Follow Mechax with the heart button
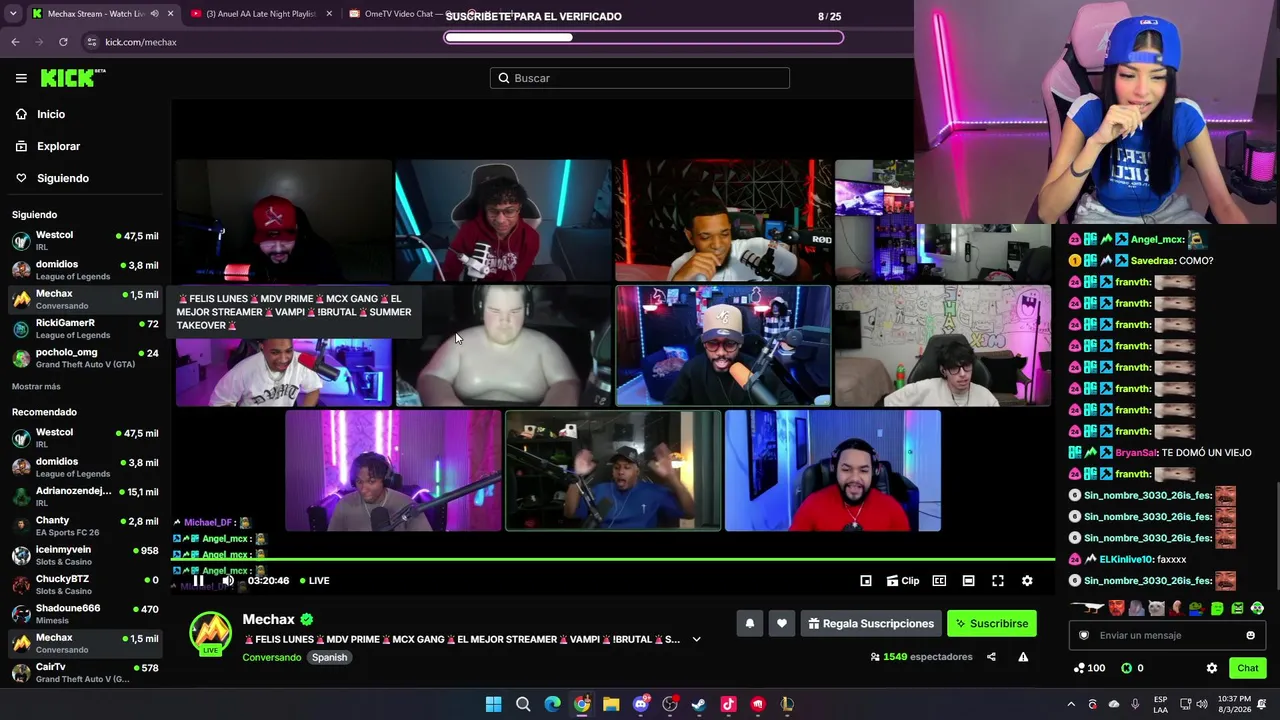The image size is (1280, 720). click(x=782, y=624)
